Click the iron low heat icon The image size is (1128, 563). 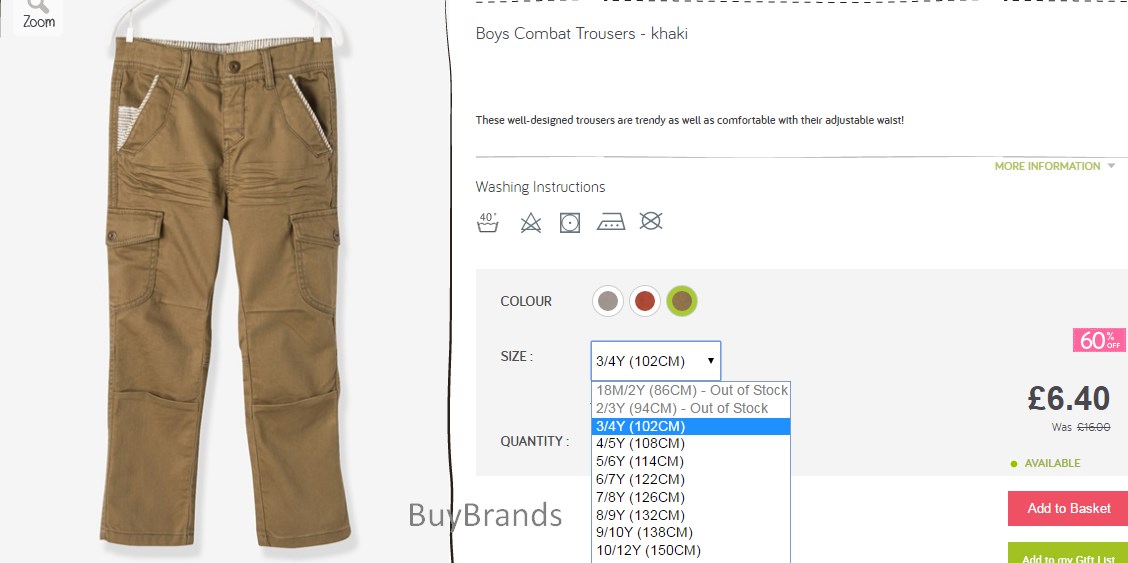pyautogui.click(x=611, y=222)
